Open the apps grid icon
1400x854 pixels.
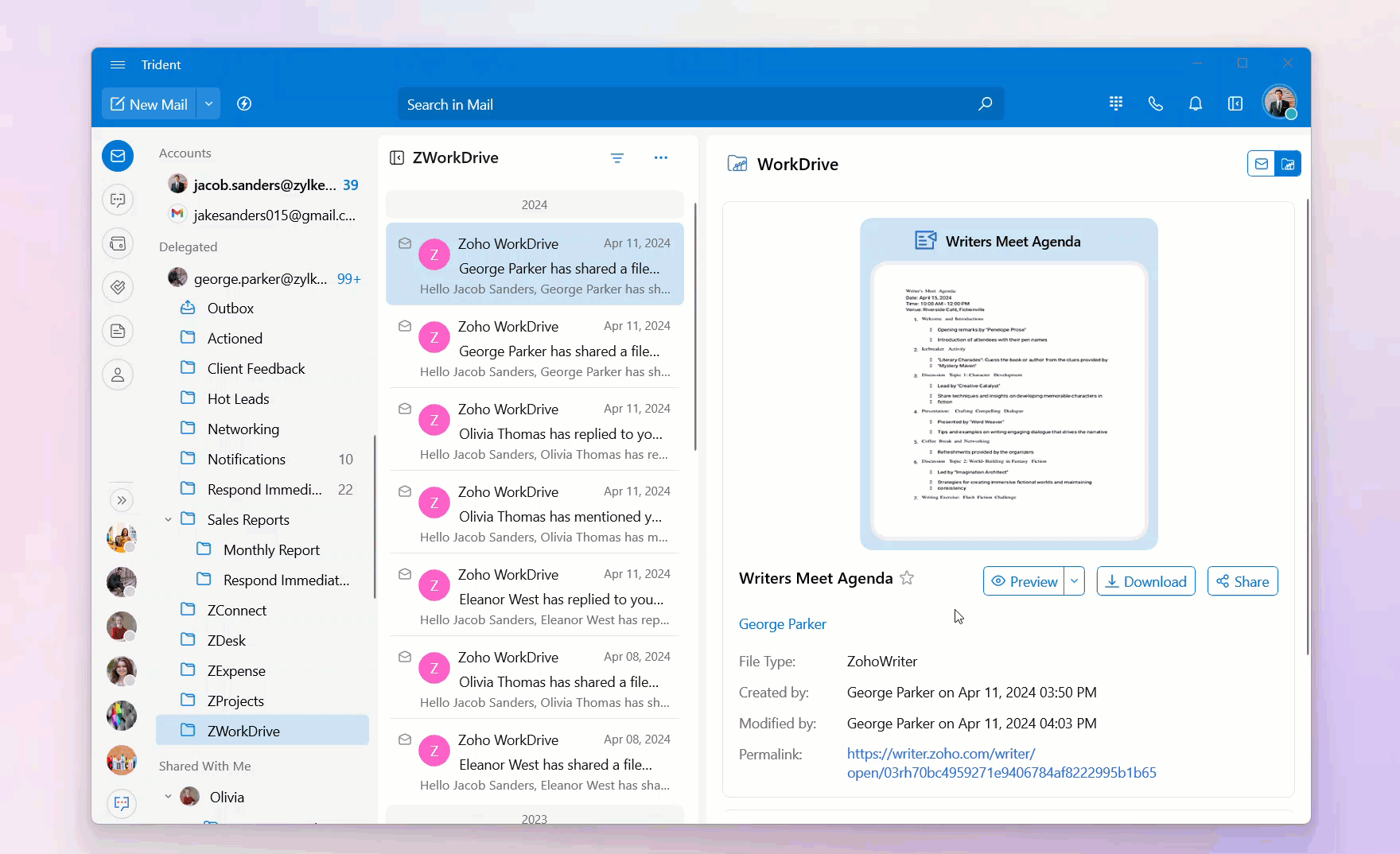(1116, 103)
